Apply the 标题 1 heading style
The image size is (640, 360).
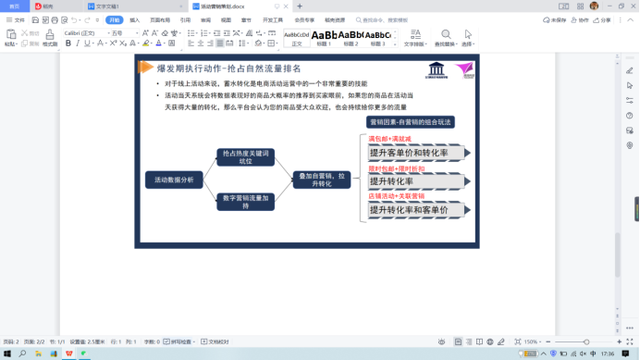pos(324,38)
